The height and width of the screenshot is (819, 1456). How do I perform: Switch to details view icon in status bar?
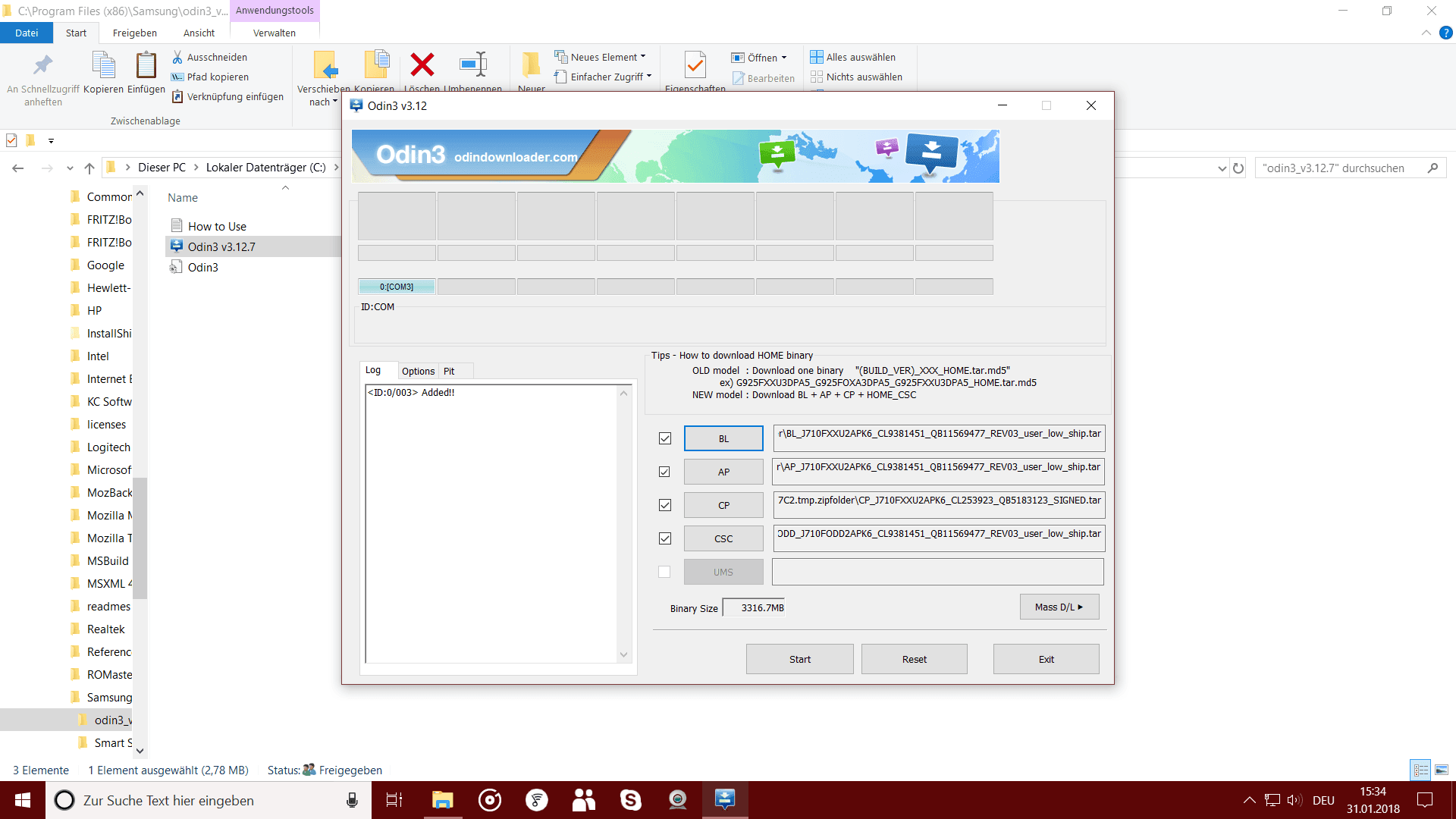pyautogui.click(x=1420, y=770)
